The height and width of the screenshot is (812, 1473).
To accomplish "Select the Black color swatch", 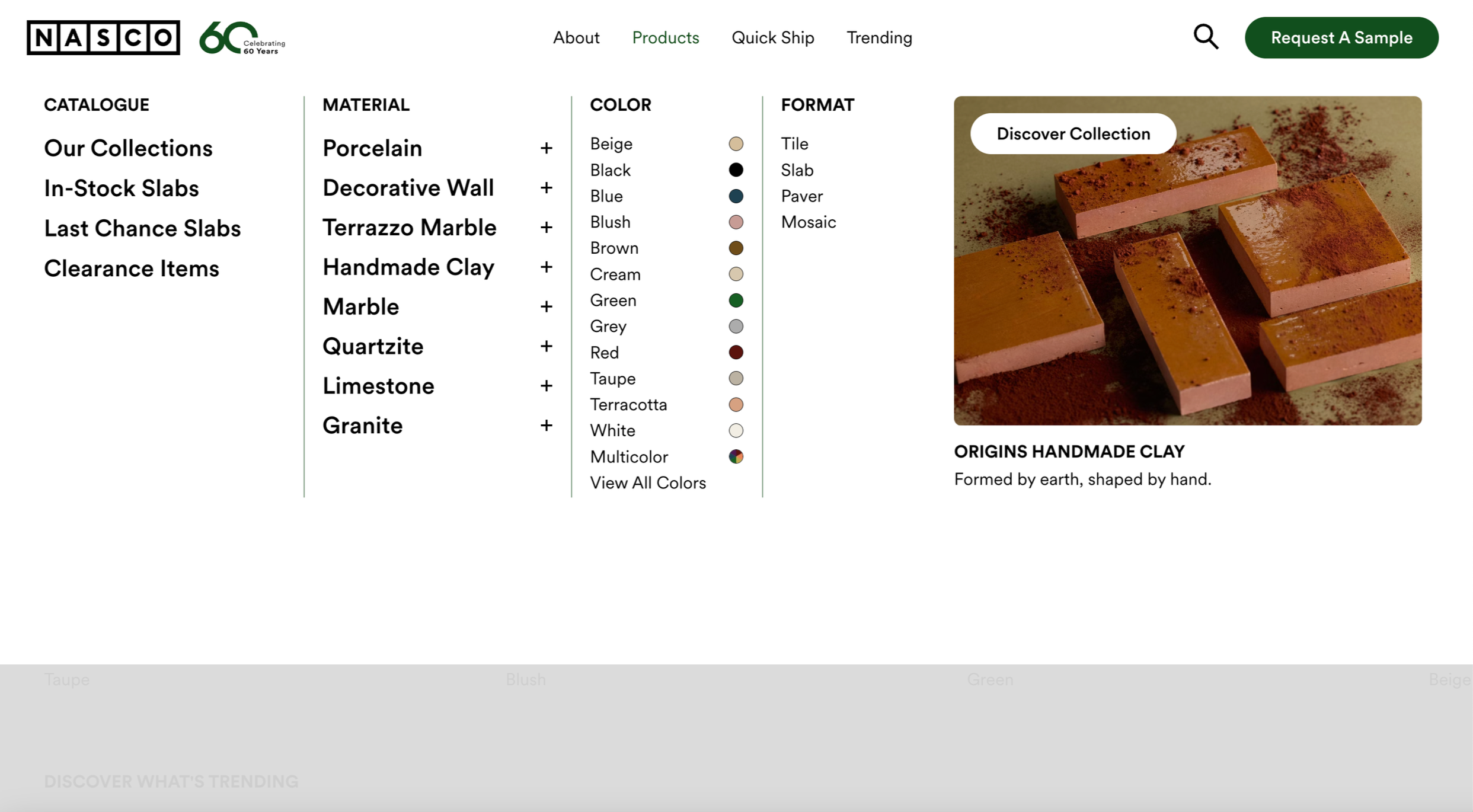I will pyautogui.click(x=736, y=170).
